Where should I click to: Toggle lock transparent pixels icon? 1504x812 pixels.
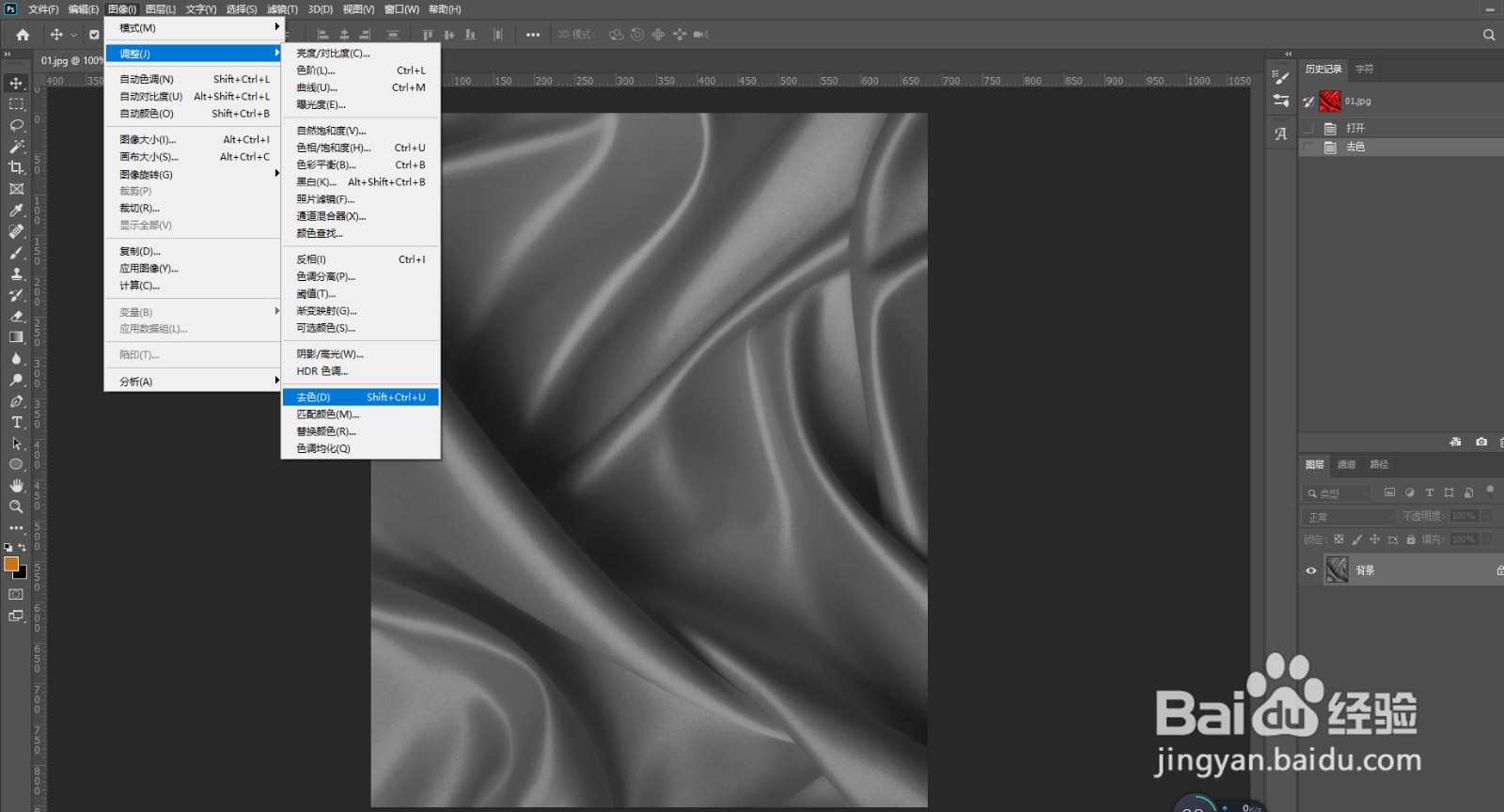pyautogui.click(x=1339, y=539)
